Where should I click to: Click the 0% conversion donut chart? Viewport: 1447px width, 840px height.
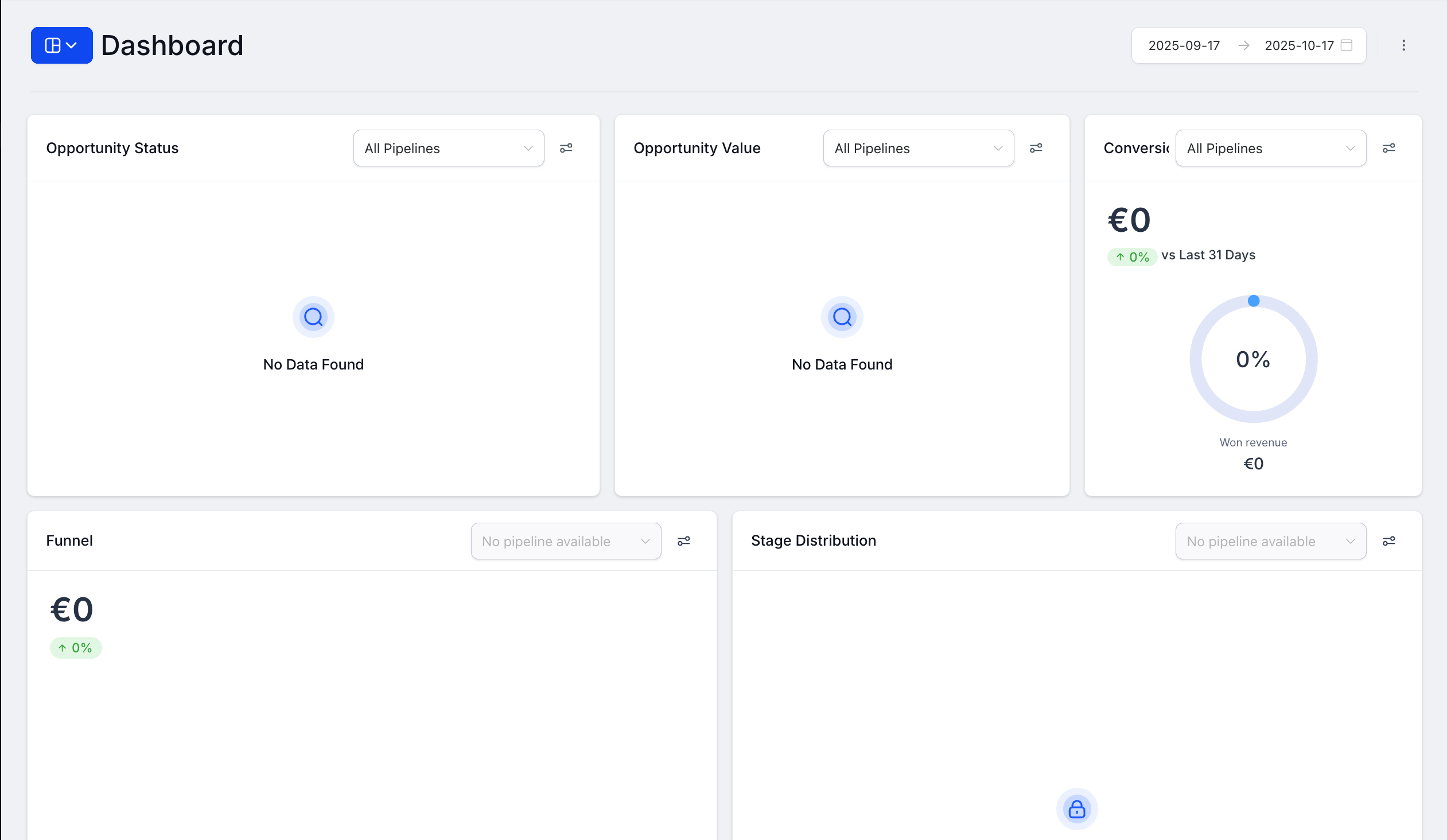point(1254,359)
